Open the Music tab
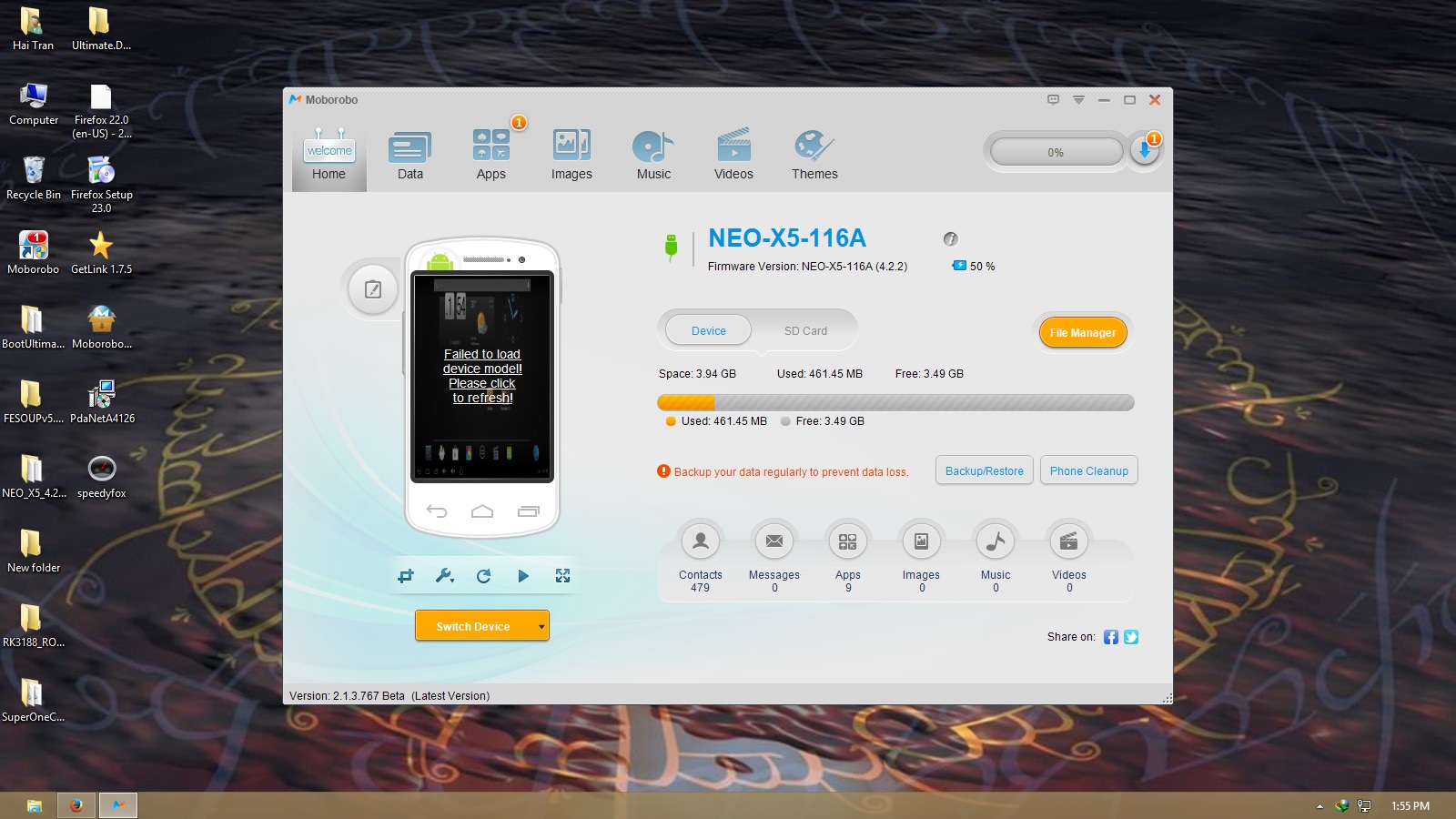 (x=653, y=155)
